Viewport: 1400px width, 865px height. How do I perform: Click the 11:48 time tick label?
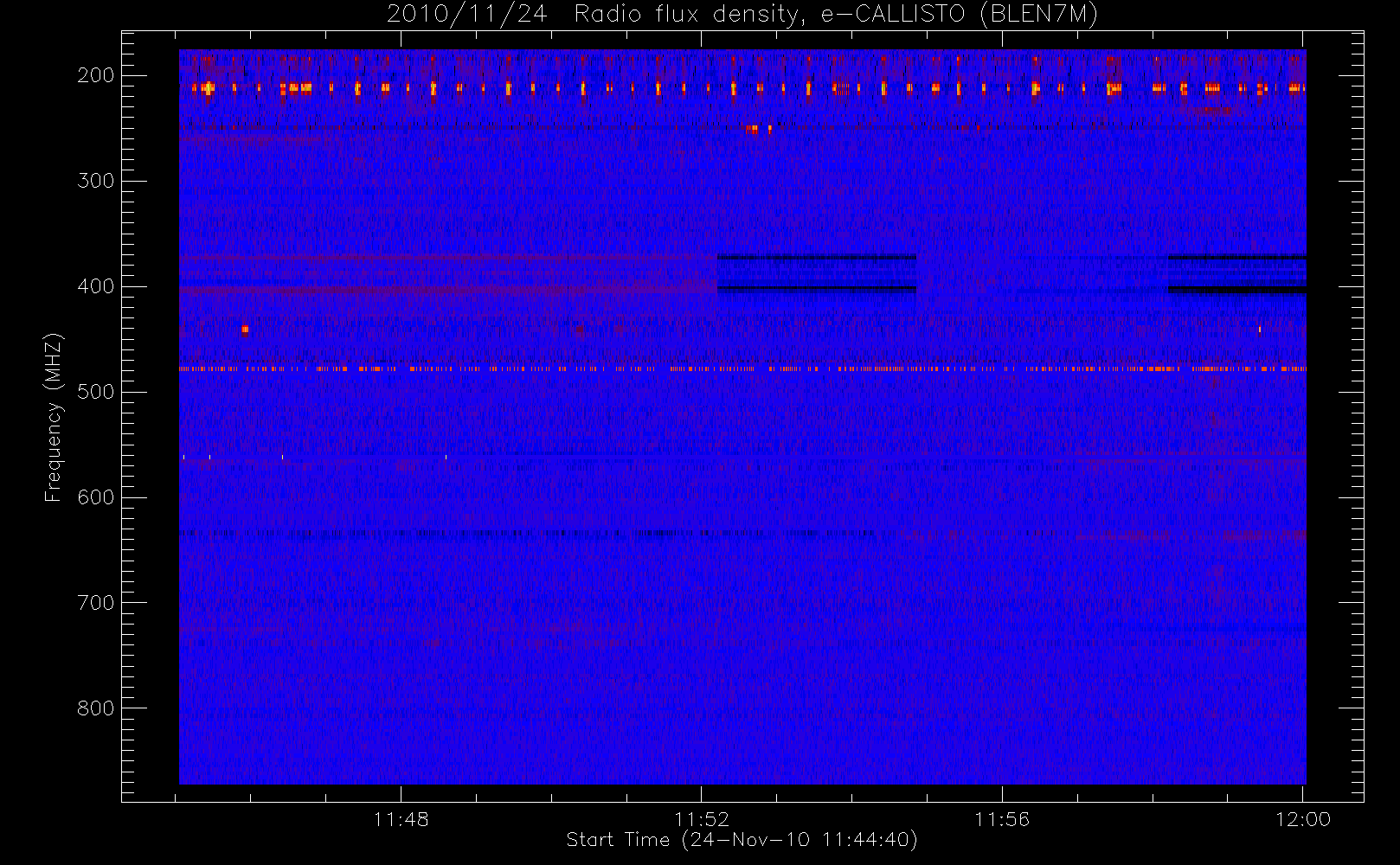[x=401, y=819]
